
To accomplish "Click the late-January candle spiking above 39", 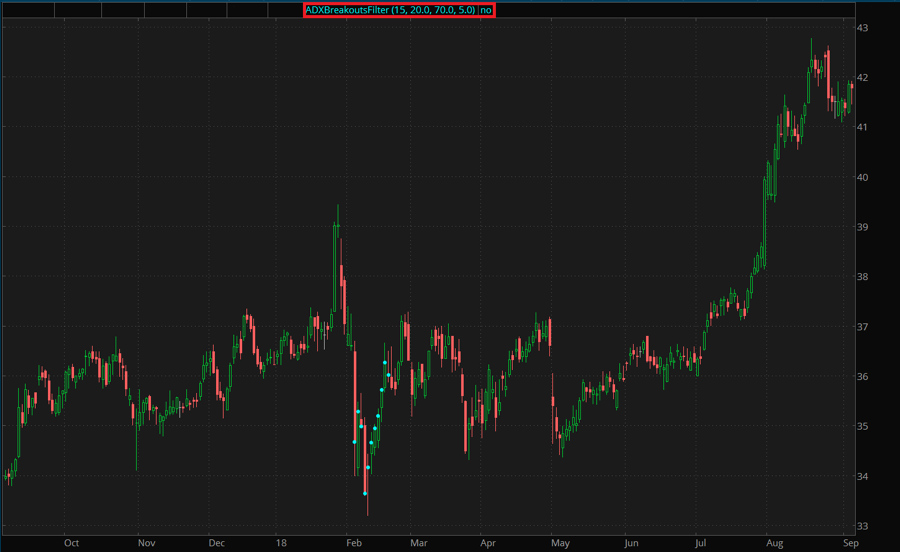I will [337, 225].
